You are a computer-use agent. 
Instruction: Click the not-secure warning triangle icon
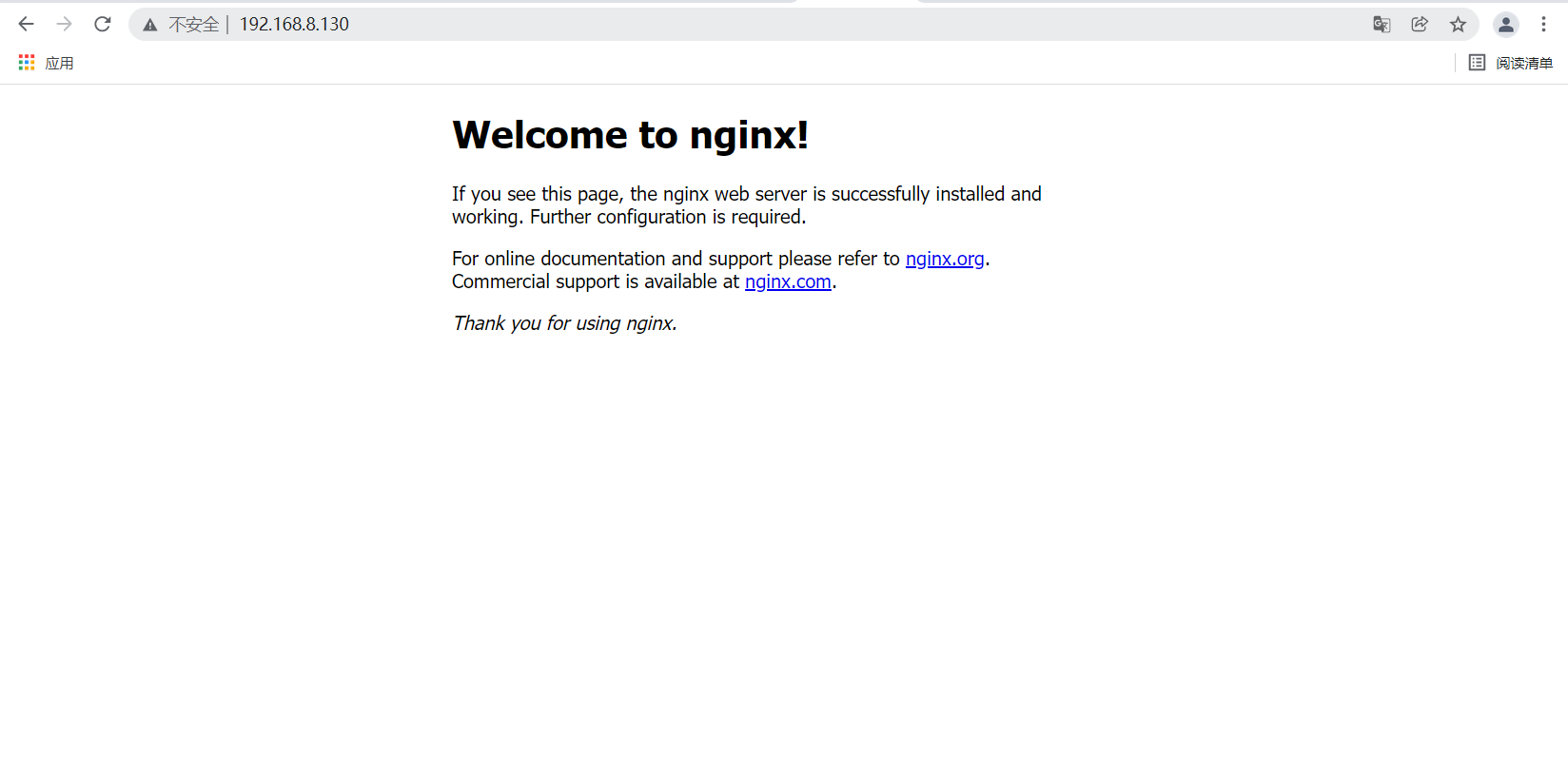(x=150, y=25)
